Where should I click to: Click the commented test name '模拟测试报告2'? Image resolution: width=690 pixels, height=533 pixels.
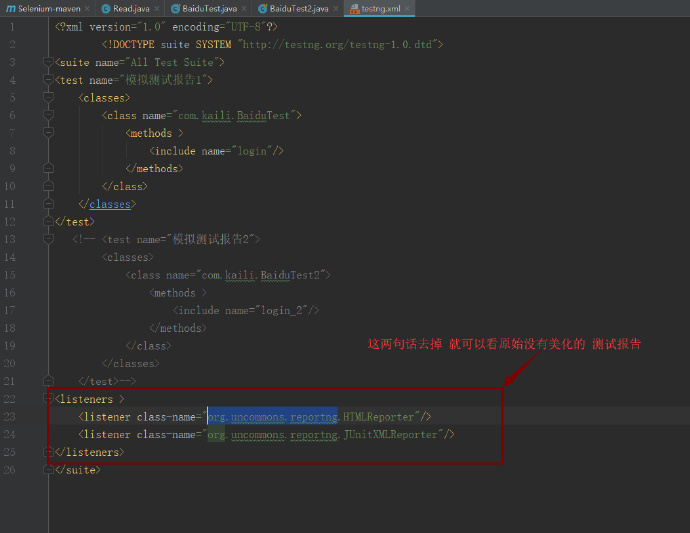(x=210, y=239)
